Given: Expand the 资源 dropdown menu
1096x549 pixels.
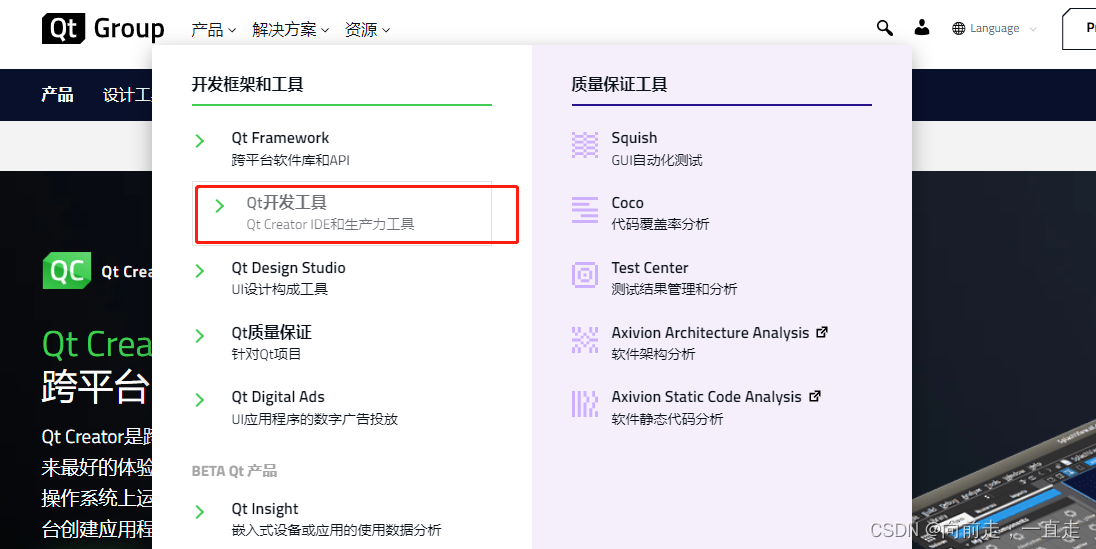Looking at the screenshot, I should click(367, 30).
